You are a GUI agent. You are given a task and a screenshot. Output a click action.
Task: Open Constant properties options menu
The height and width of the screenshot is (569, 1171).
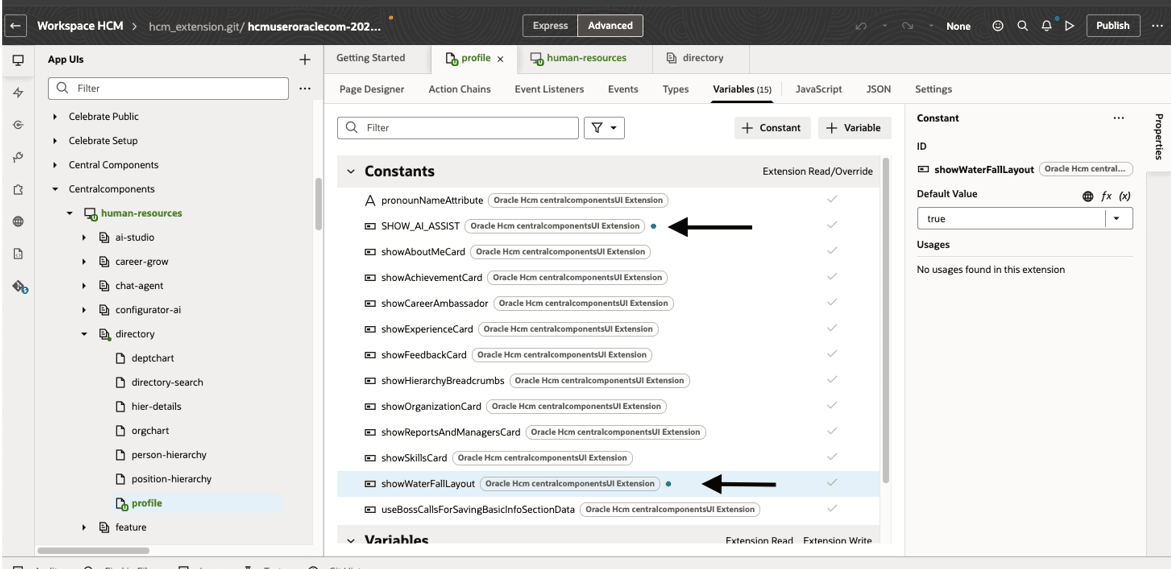click(1118, 118)
